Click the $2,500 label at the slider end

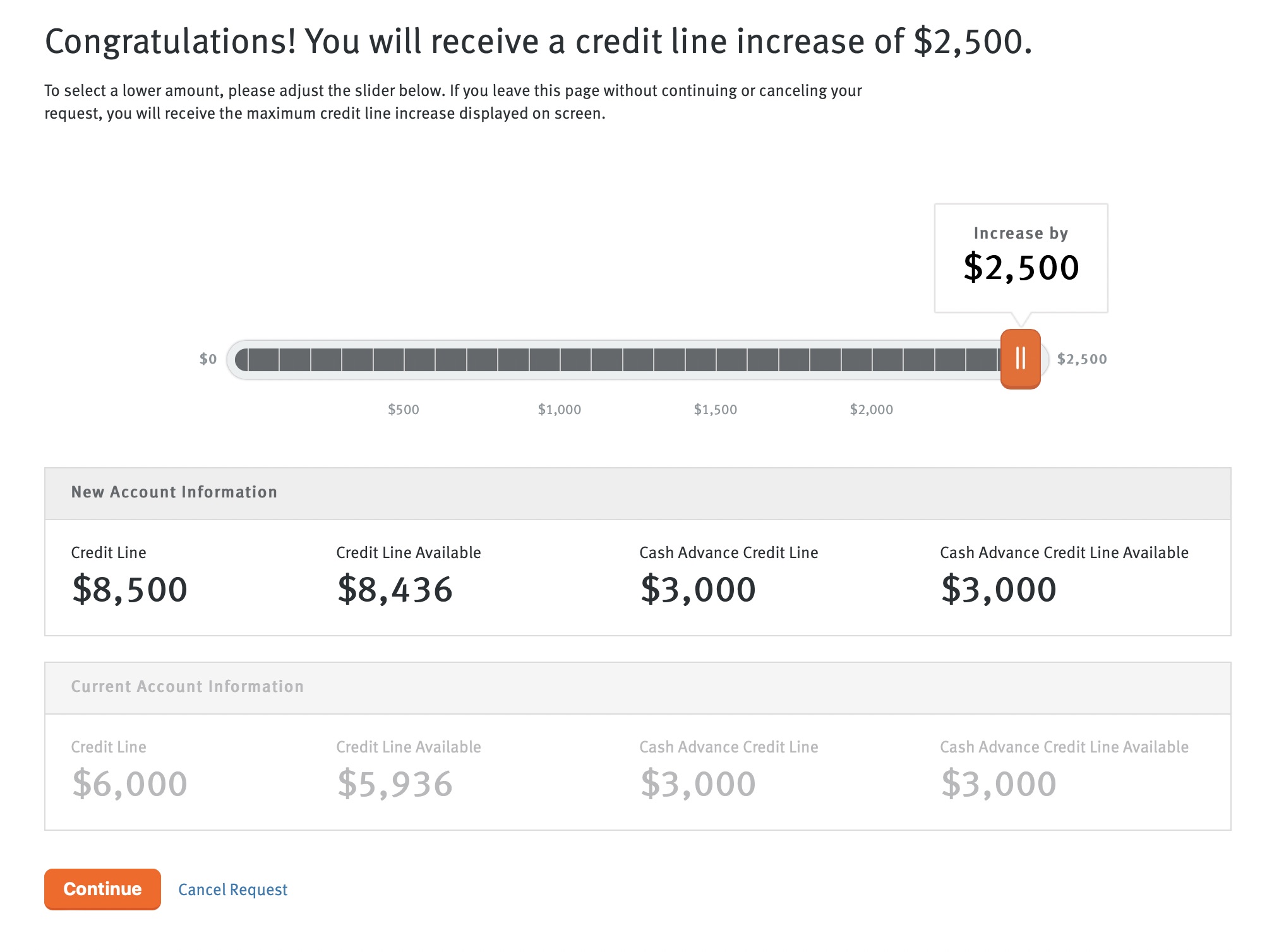tap(1081, 359)
